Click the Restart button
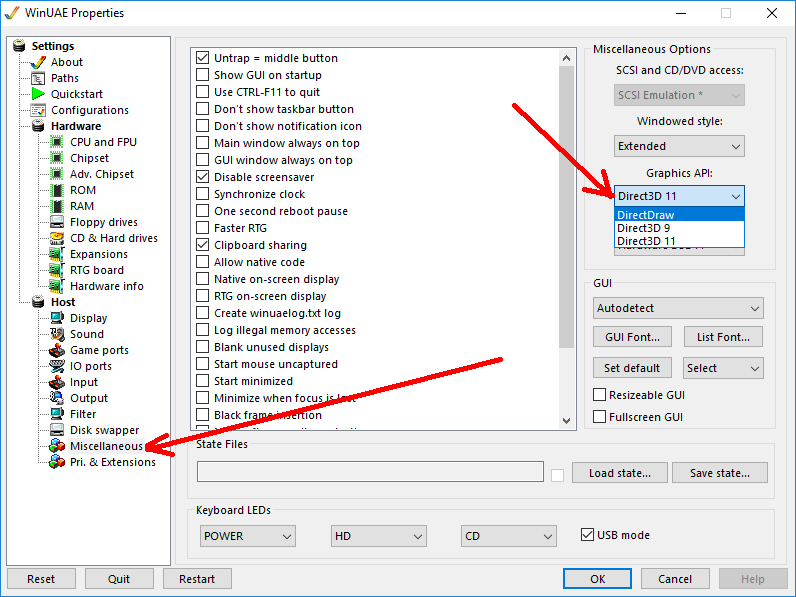This screenshot has width=796, height=597. (197, 579)
